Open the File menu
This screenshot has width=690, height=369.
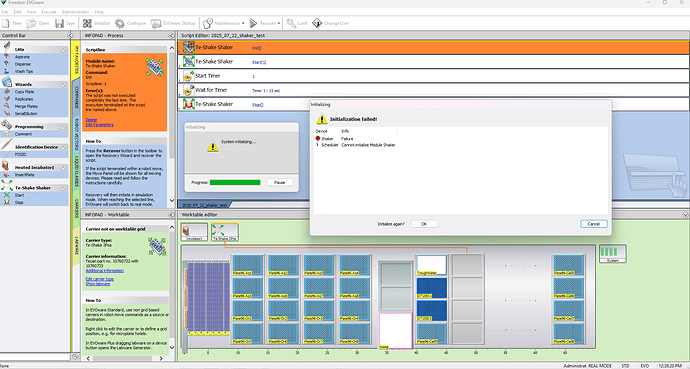4,12
